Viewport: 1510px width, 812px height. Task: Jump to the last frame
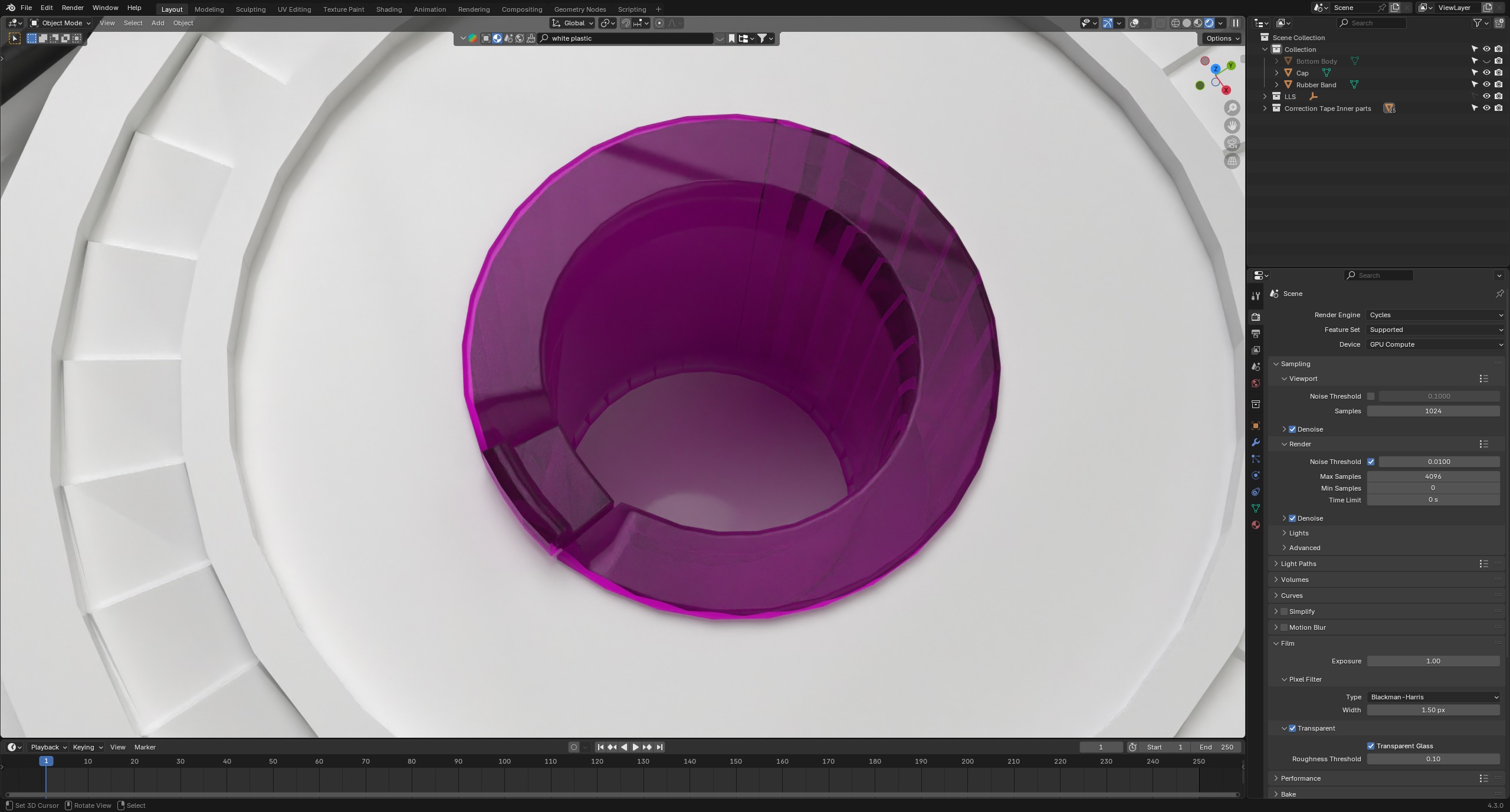(x=659, y=747)
